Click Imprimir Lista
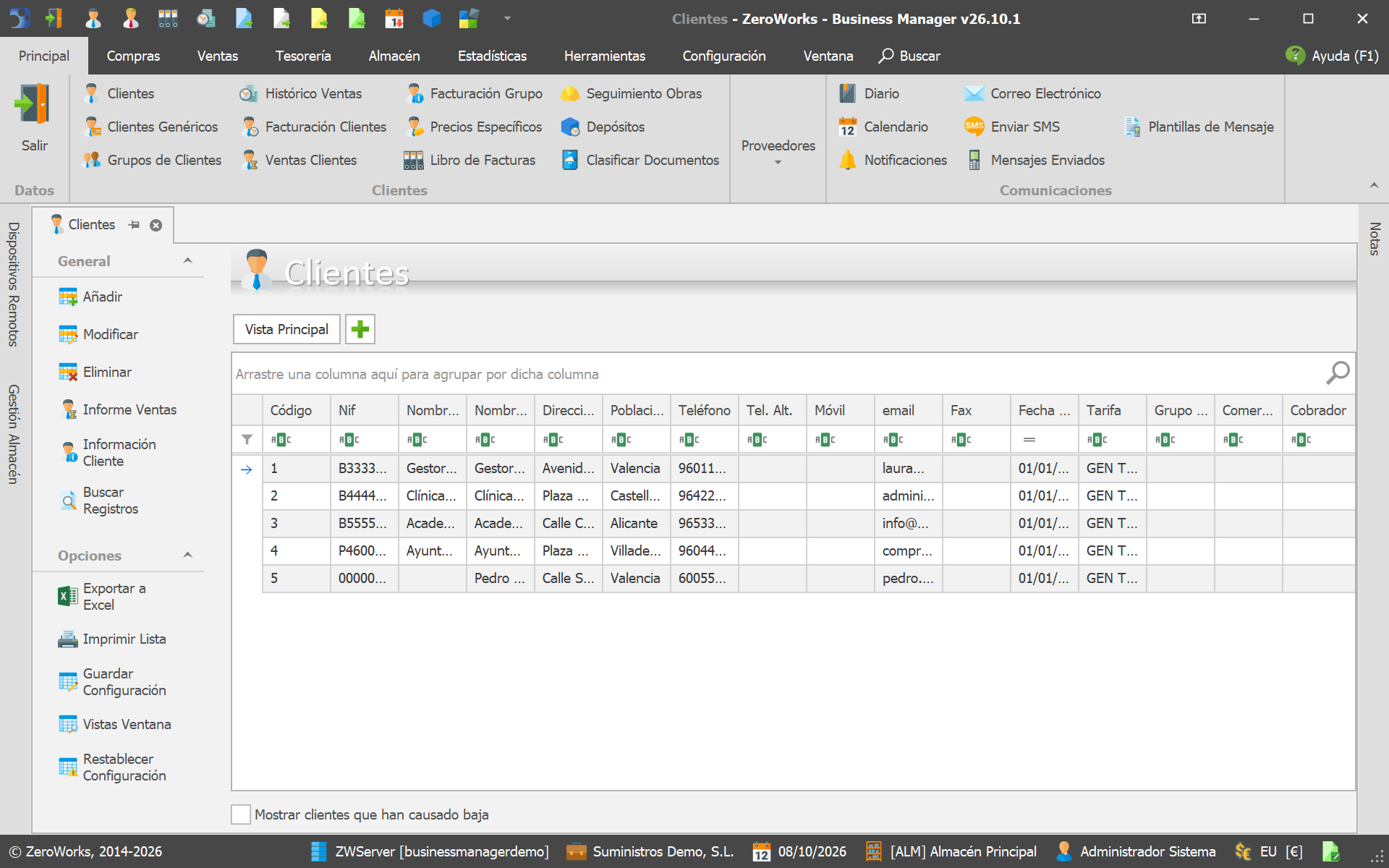1389x868 pixels. click(112, 639)
